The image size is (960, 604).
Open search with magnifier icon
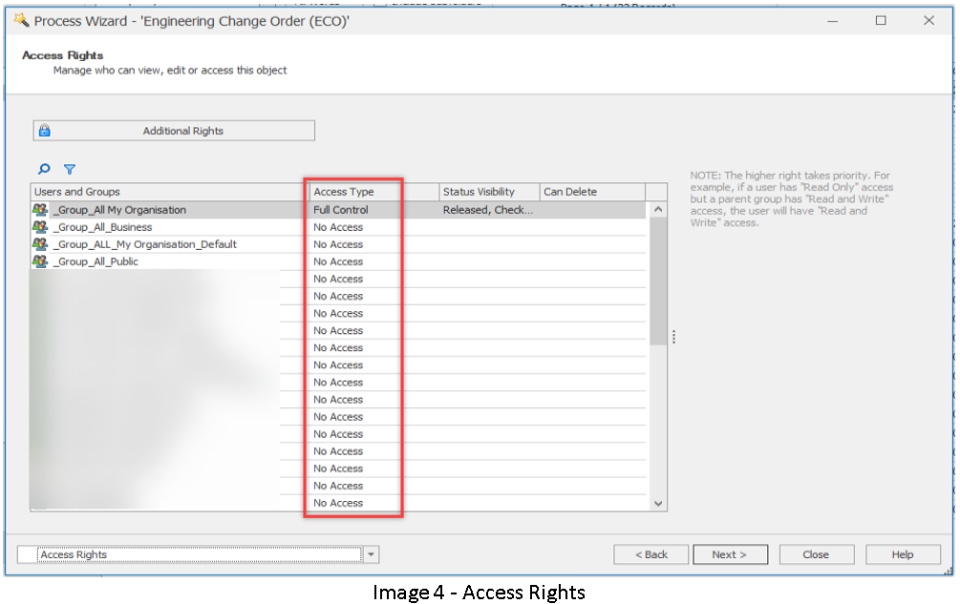point(45,169)
